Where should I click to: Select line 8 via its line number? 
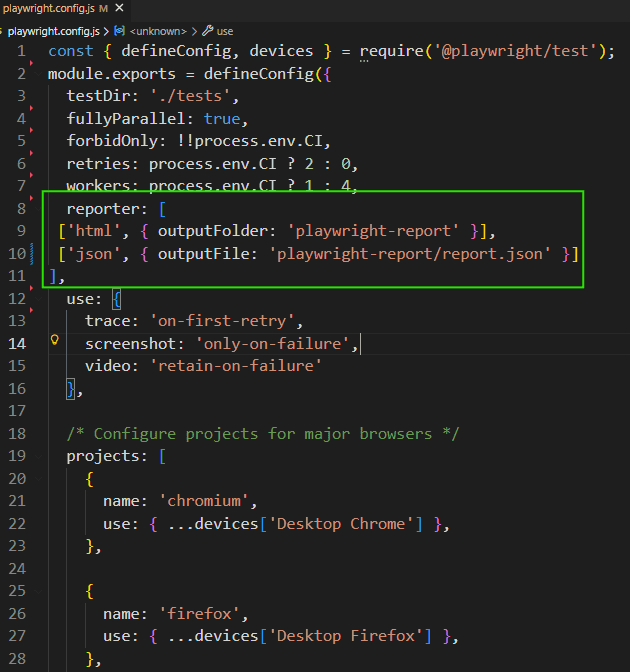pyautogui.click(x=20, y=208)
